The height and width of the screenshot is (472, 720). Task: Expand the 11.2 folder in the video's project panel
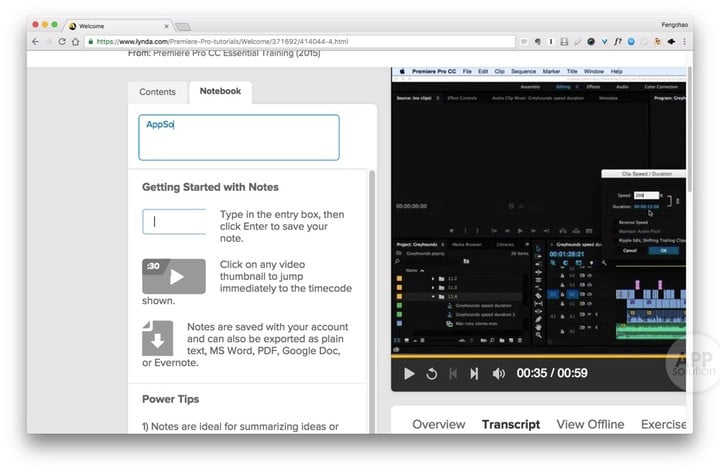(433, 278)
